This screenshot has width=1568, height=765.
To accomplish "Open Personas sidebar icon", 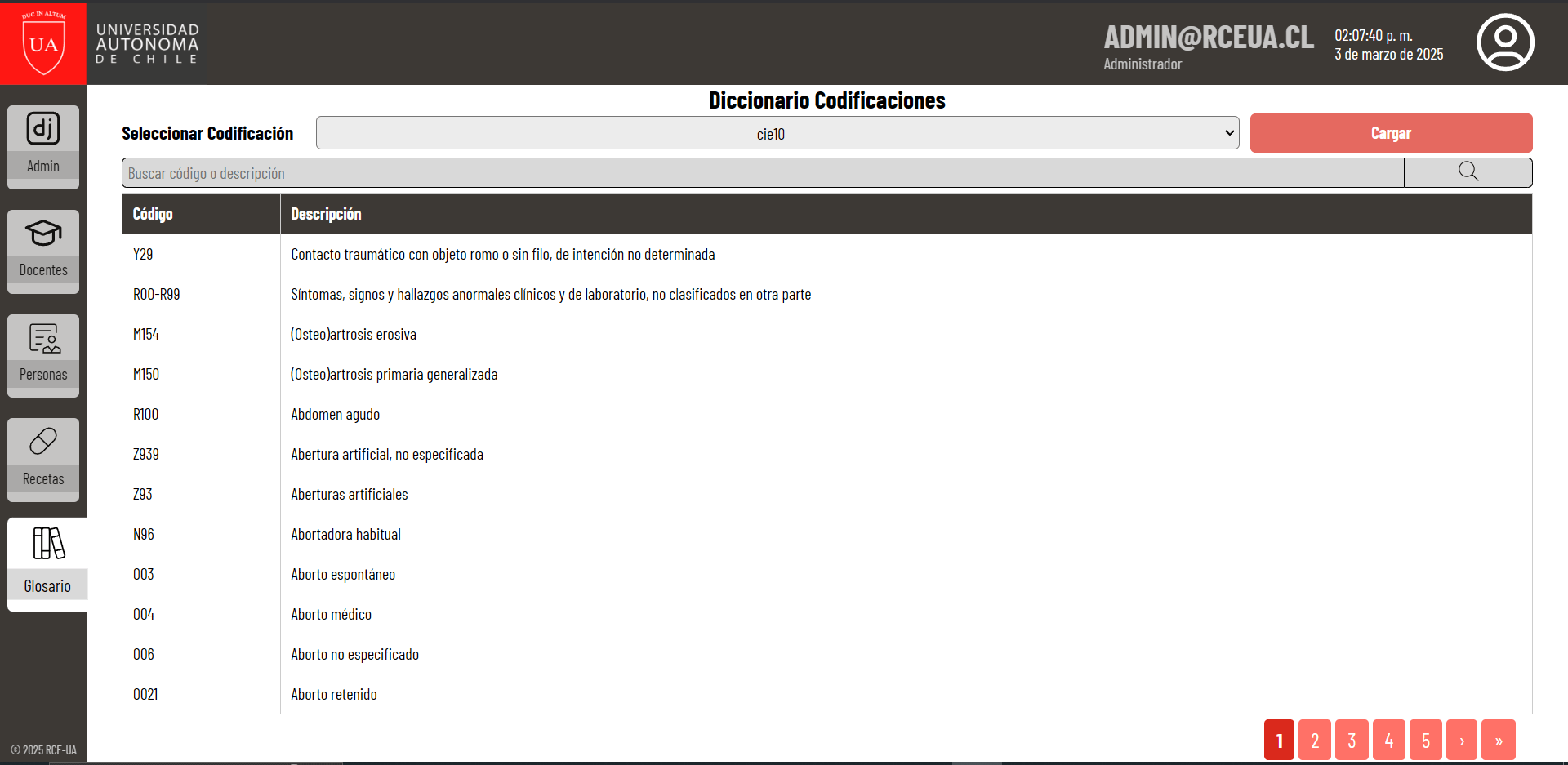I will click(43, 338).
